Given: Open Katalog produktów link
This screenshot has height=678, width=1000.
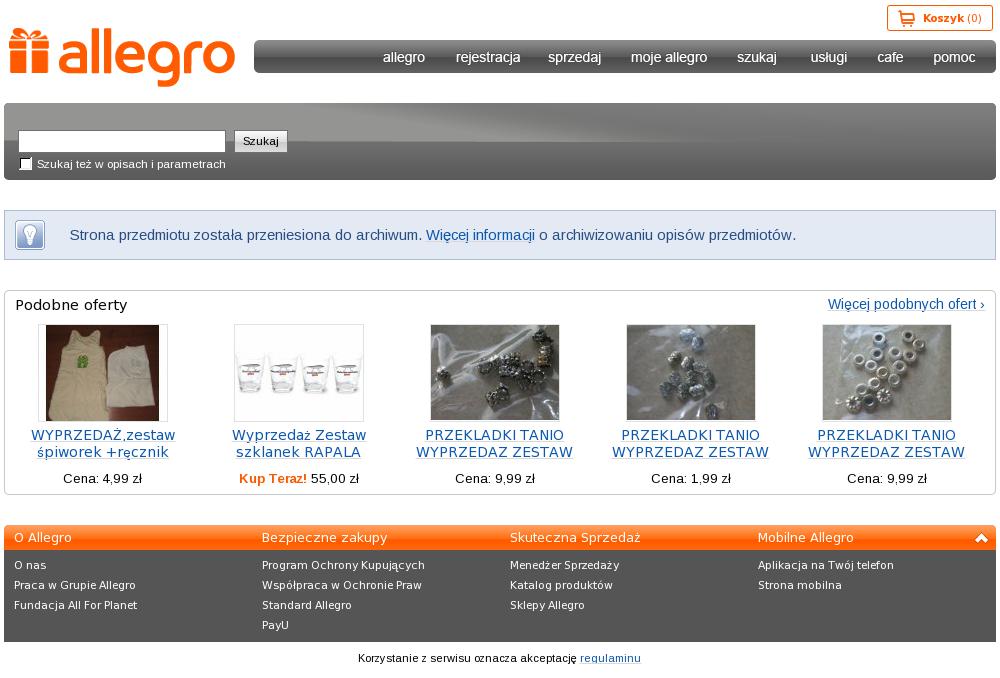Looking at the screenshot, I should point(561,585).
